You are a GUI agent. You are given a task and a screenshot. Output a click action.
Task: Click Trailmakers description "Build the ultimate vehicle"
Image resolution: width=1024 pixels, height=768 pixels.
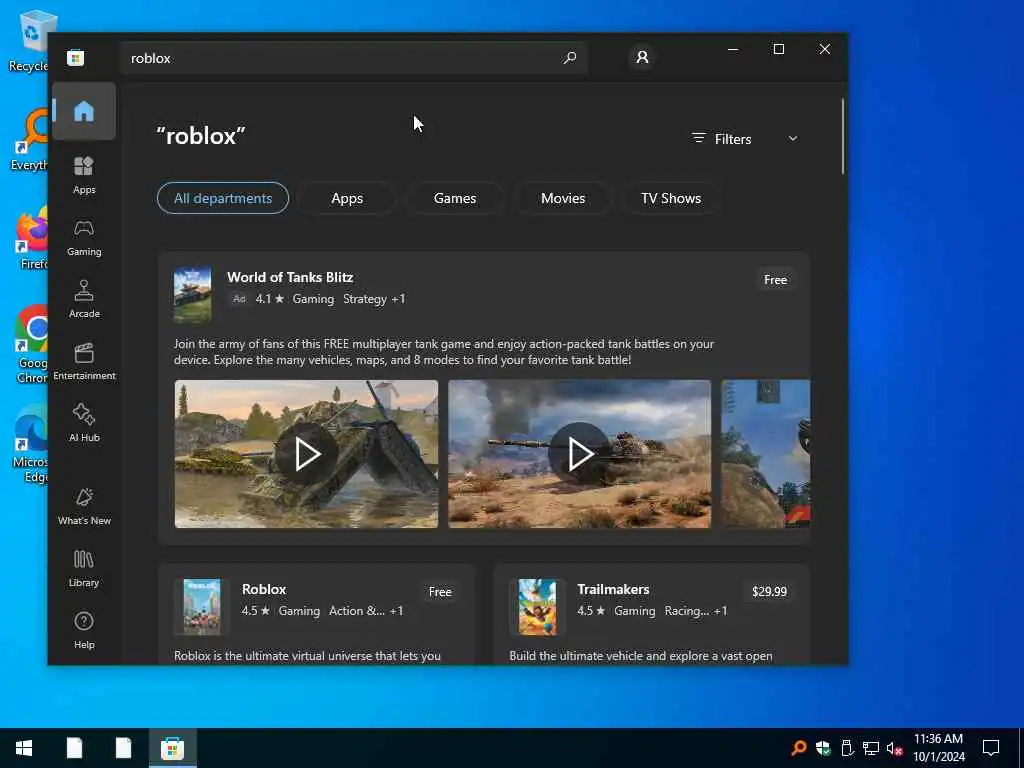(x=641, y=656)
